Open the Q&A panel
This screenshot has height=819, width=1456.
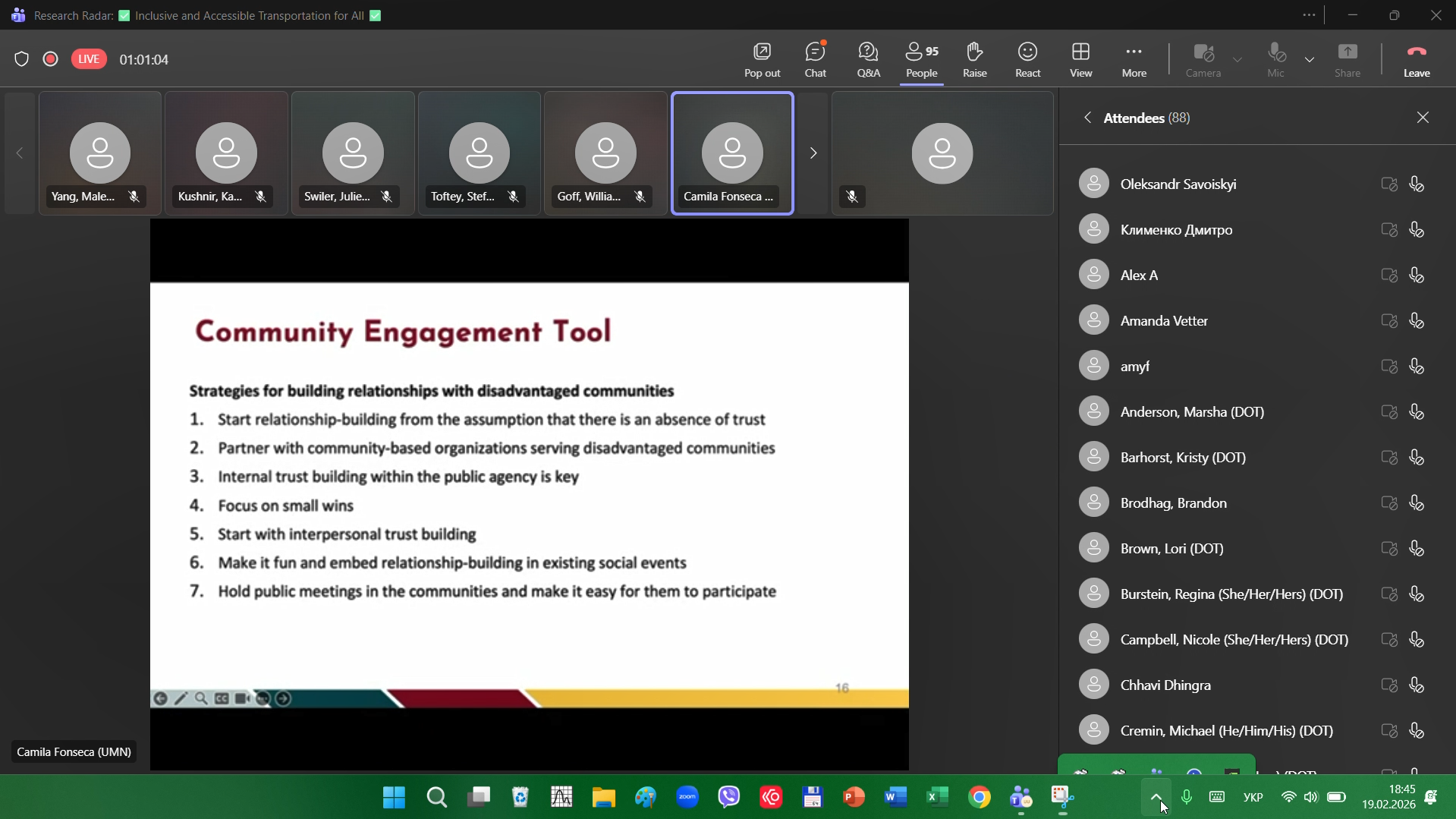[x=868, y=59]
